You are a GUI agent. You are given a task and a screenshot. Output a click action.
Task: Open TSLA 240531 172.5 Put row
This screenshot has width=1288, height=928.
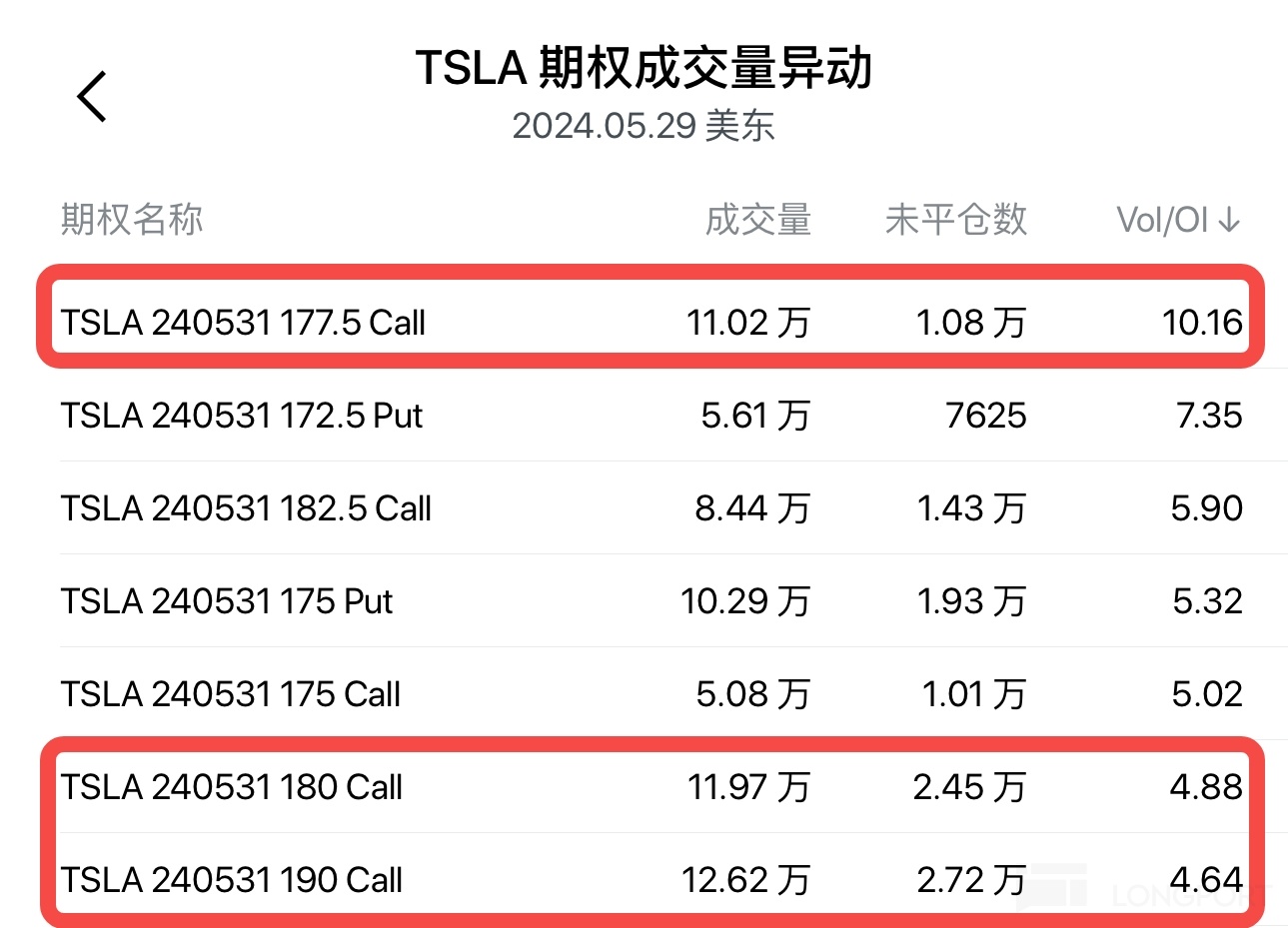[241, 416]
